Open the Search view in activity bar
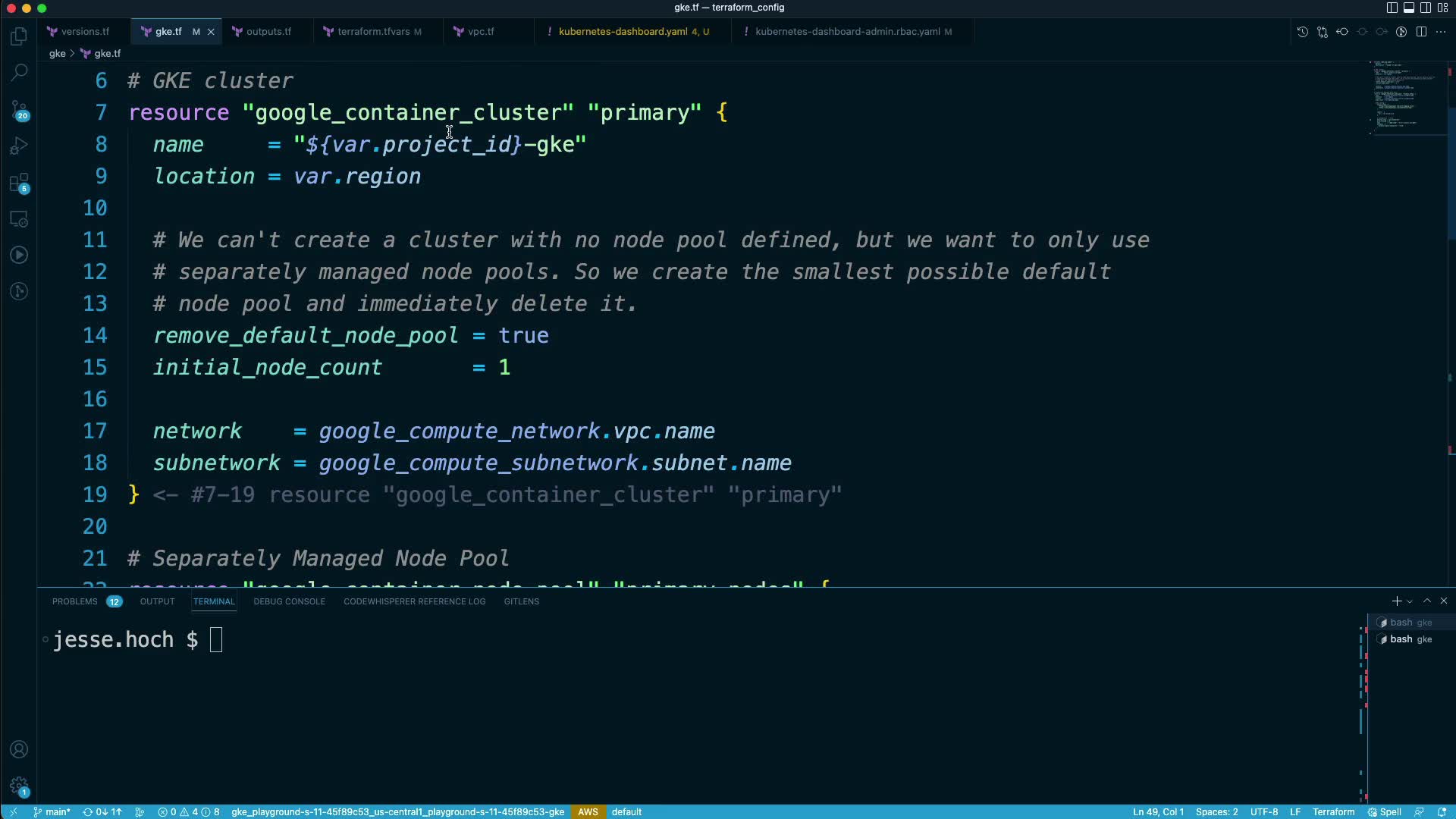This screenshot has width=1456, height=819. tap(20, 72)
